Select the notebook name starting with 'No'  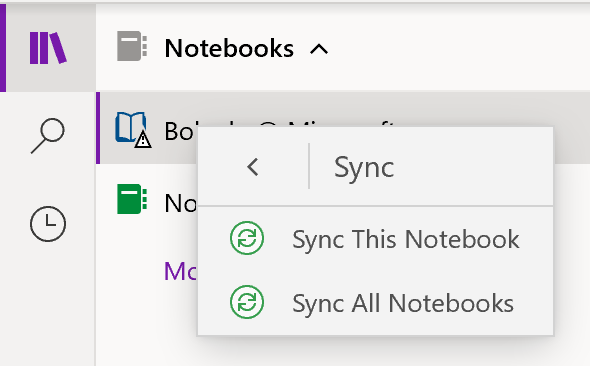pyautogui.click(x=181, y=203)
